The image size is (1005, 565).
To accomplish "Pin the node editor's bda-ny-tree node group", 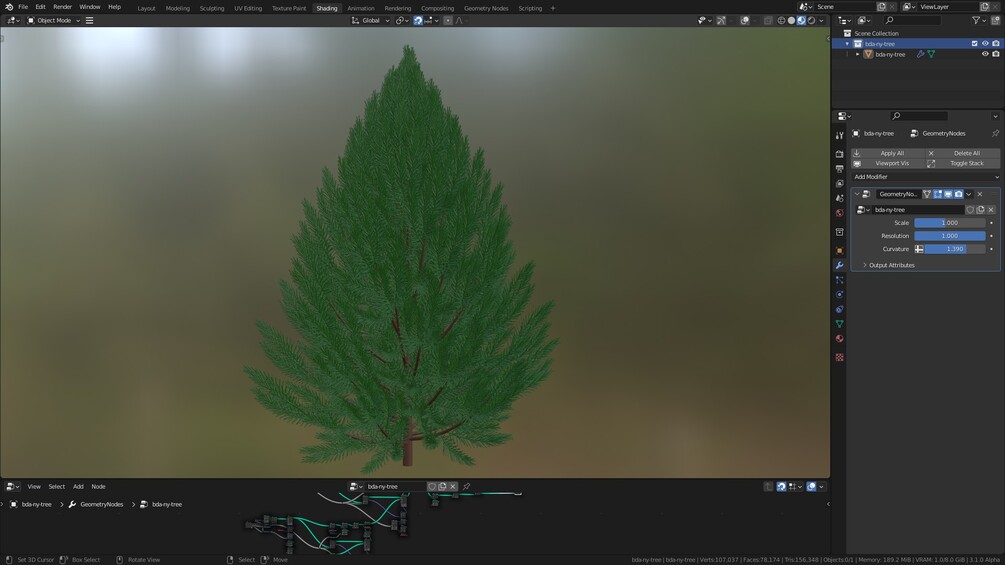I will [x=467, y=487].
